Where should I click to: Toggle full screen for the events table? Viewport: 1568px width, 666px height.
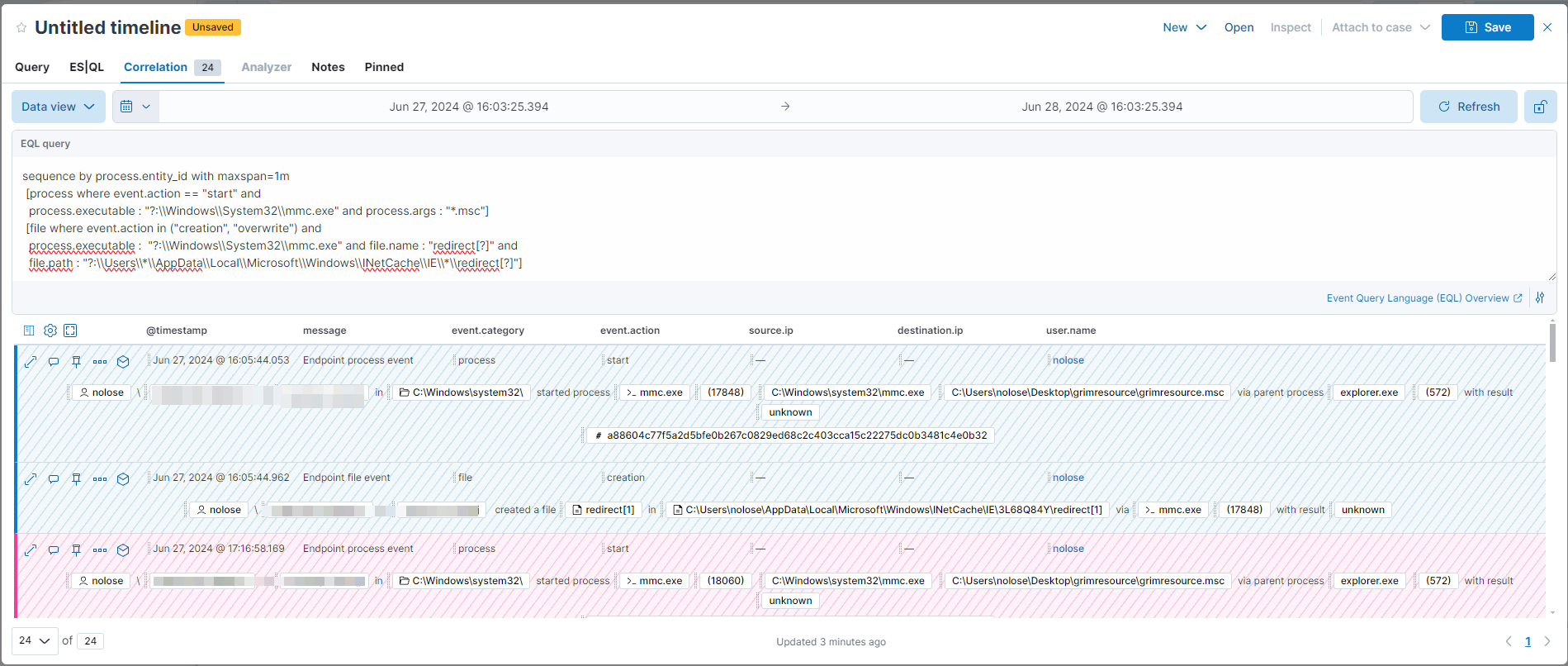point(71,331)
